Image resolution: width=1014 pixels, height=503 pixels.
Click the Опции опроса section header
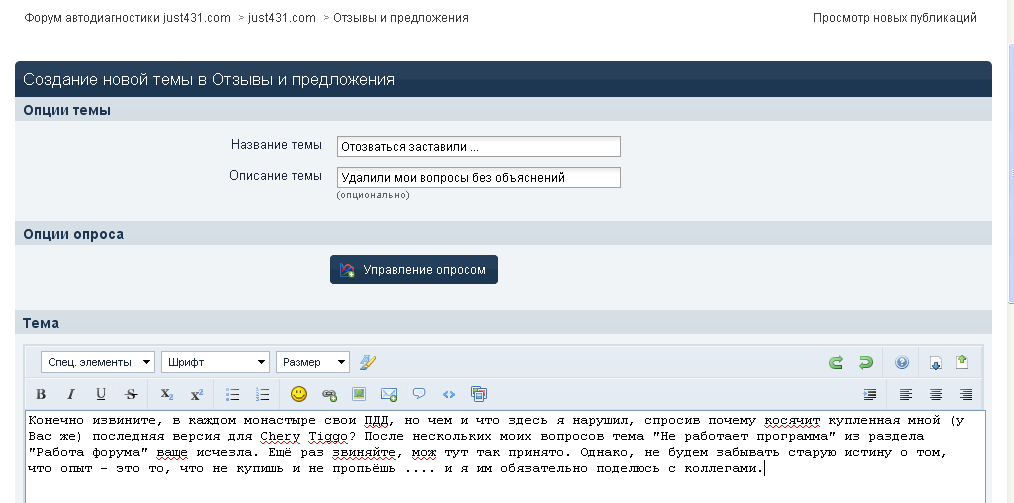pyautogui.click(x=503, y=234)
